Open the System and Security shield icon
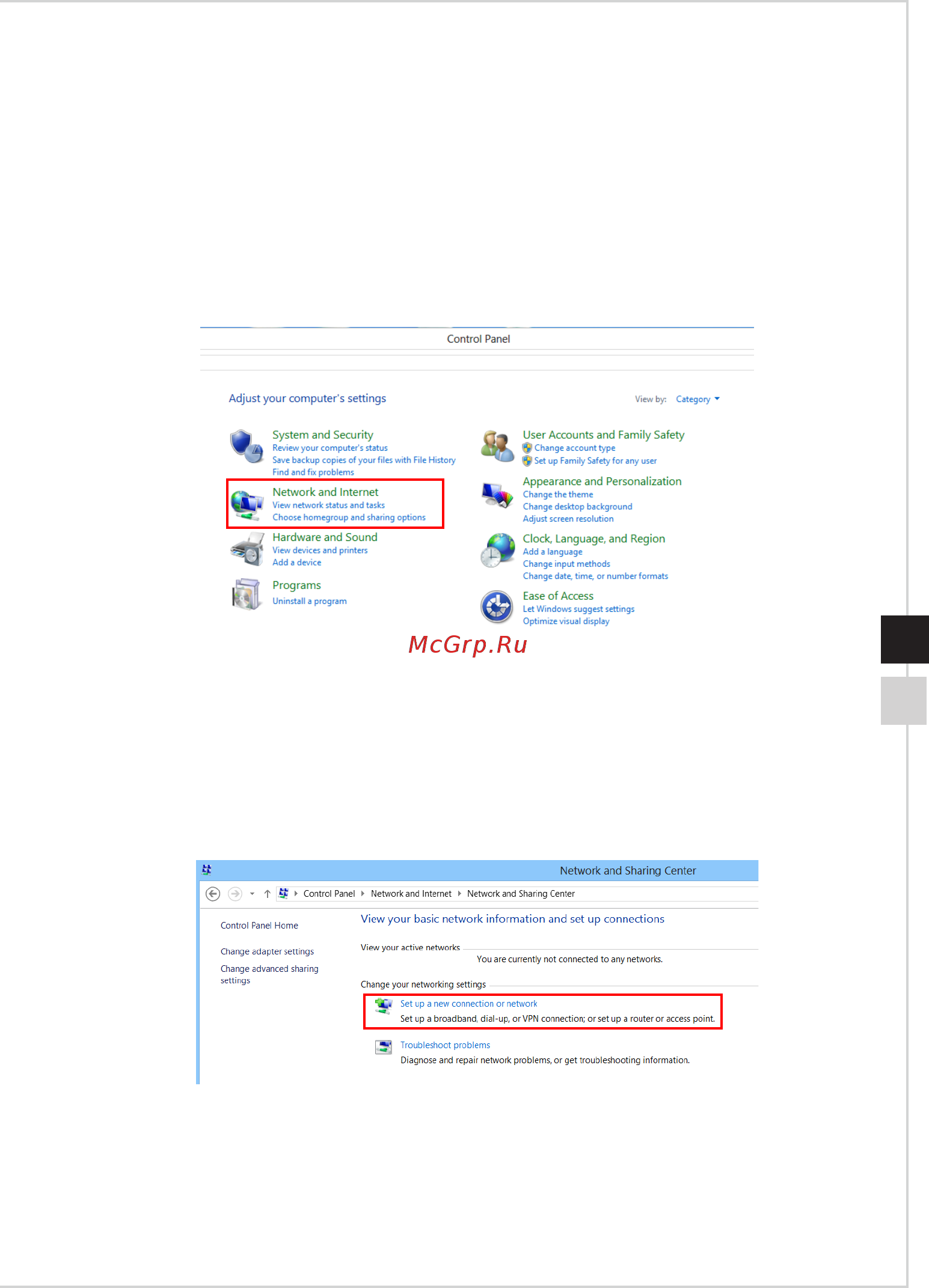 [x=247, y=446]
